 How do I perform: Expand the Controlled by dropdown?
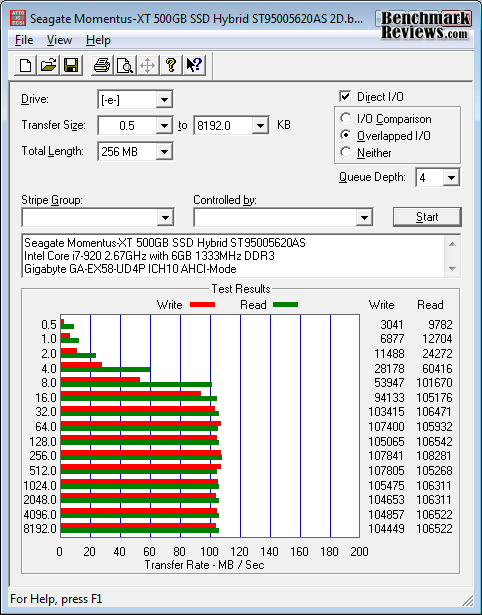pyautogui.click(x=364, y=217)
